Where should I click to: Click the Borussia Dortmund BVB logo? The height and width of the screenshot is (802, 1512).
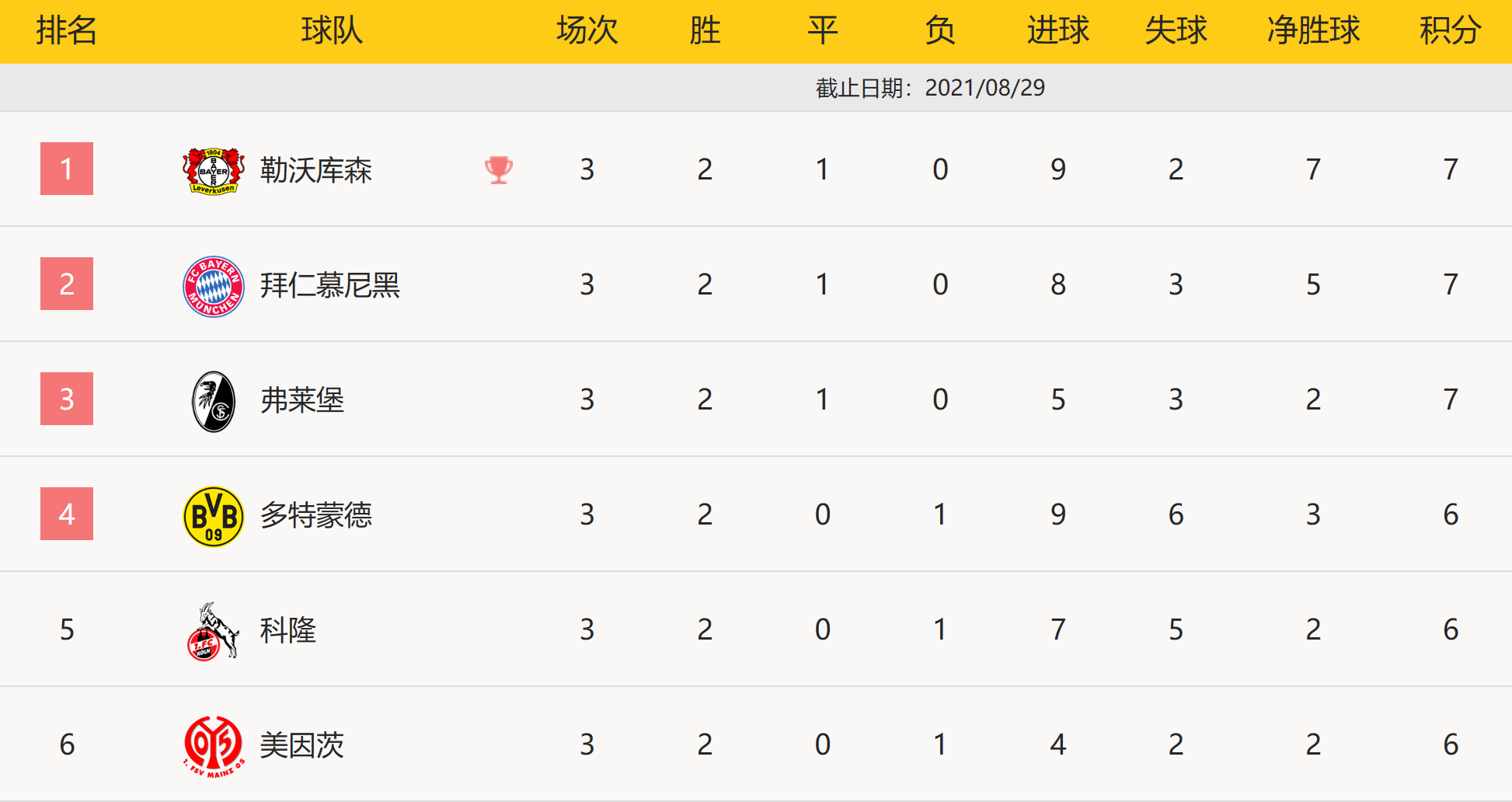(x=214, y=515)
